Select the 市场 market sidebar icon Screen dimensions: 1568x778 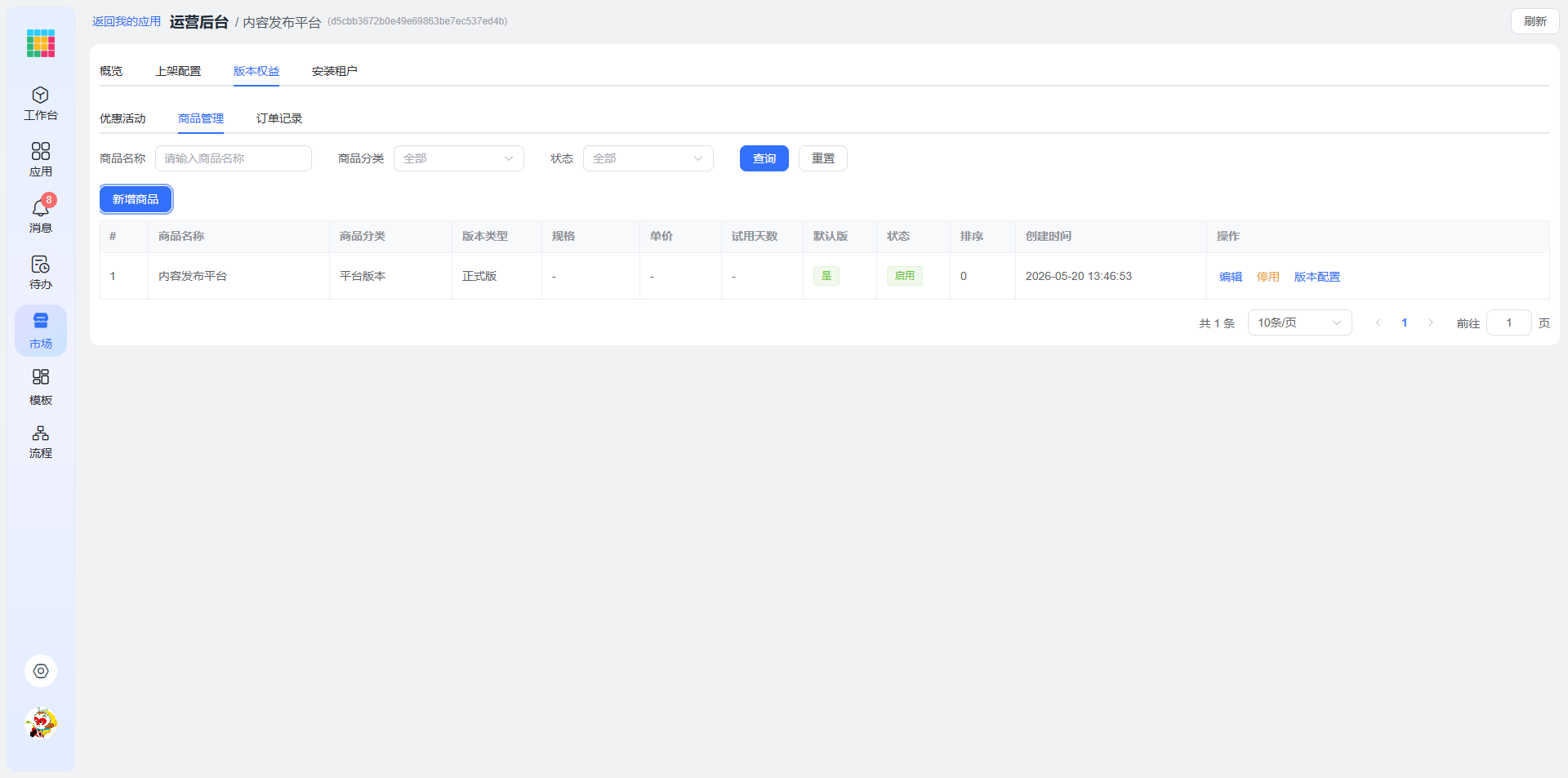click(x=41, y=331)
